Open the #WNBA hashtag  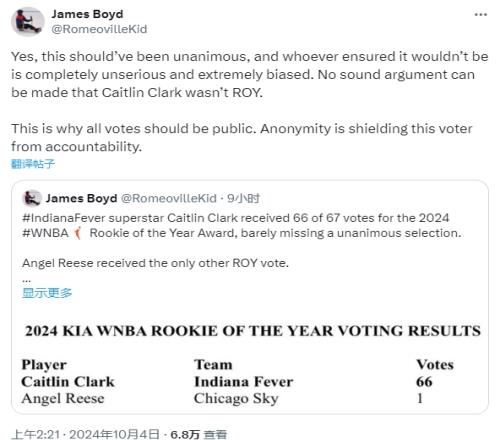[x=45, y=233]
